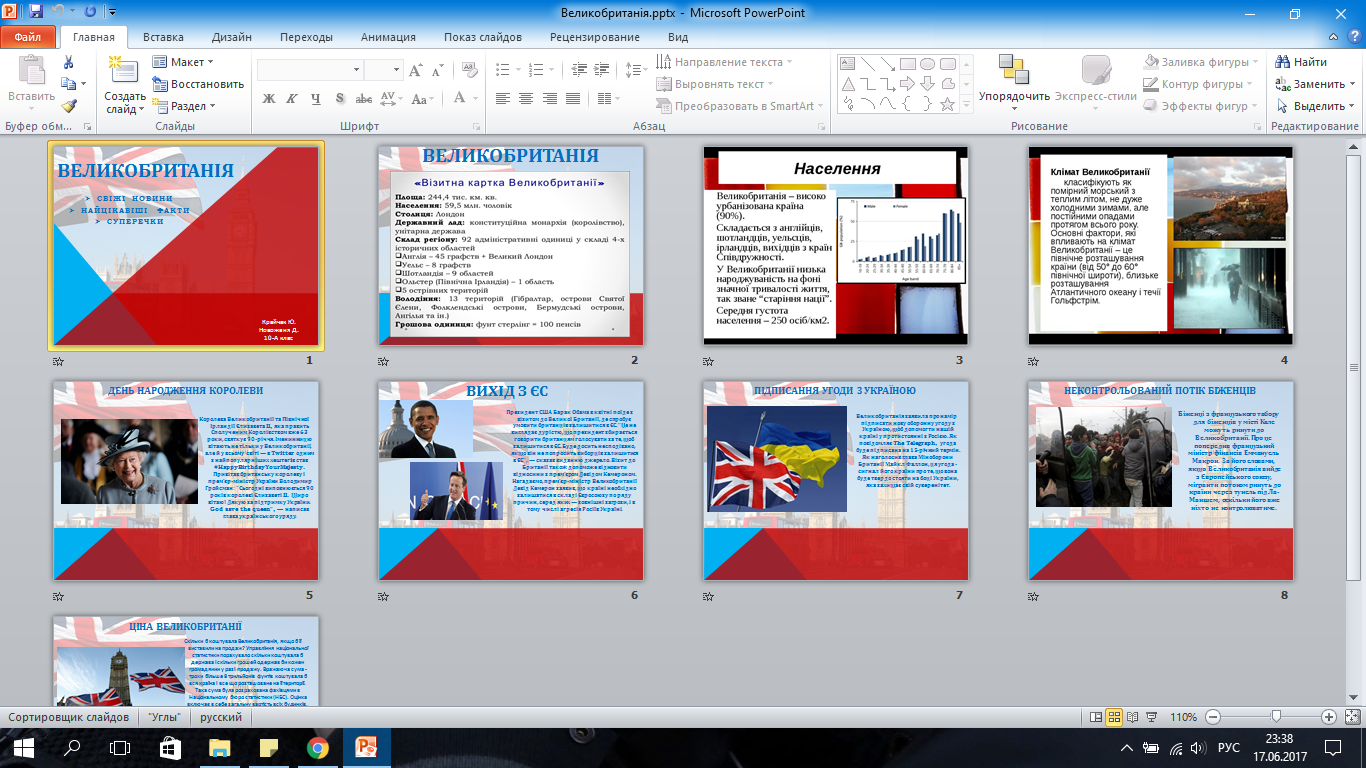Fit slides to the current window
Image resolution: width=1366 pixels, height=768 pixels.
click(x=1352, y=717)
